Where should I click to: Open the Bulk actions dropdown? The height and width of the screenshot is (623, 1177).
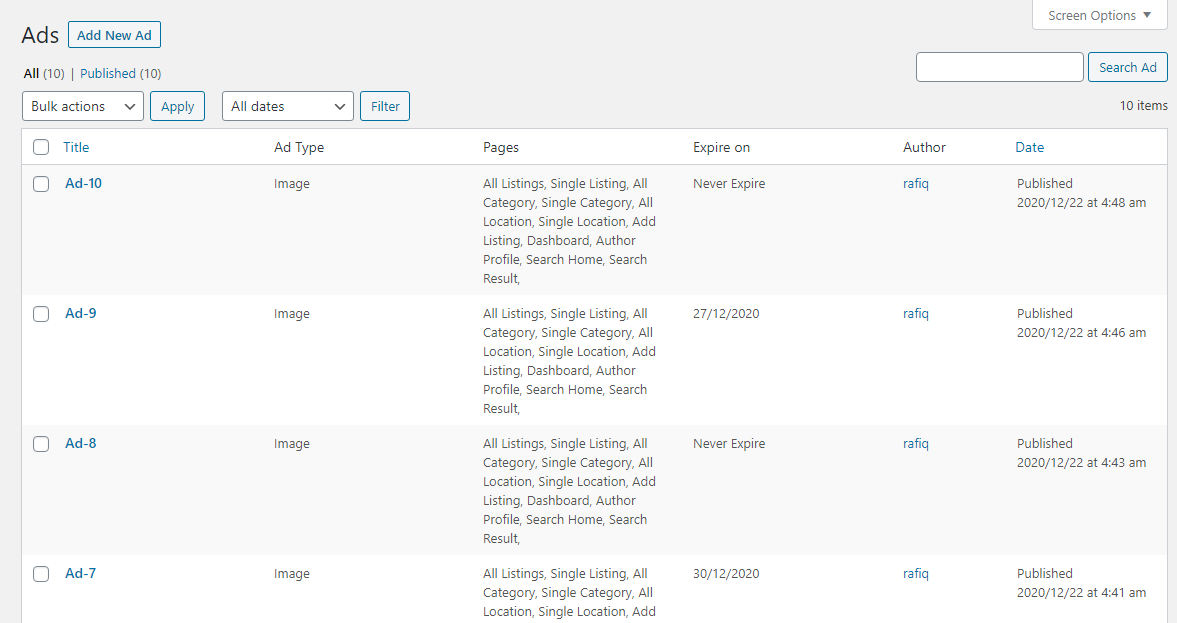point(82,106)
